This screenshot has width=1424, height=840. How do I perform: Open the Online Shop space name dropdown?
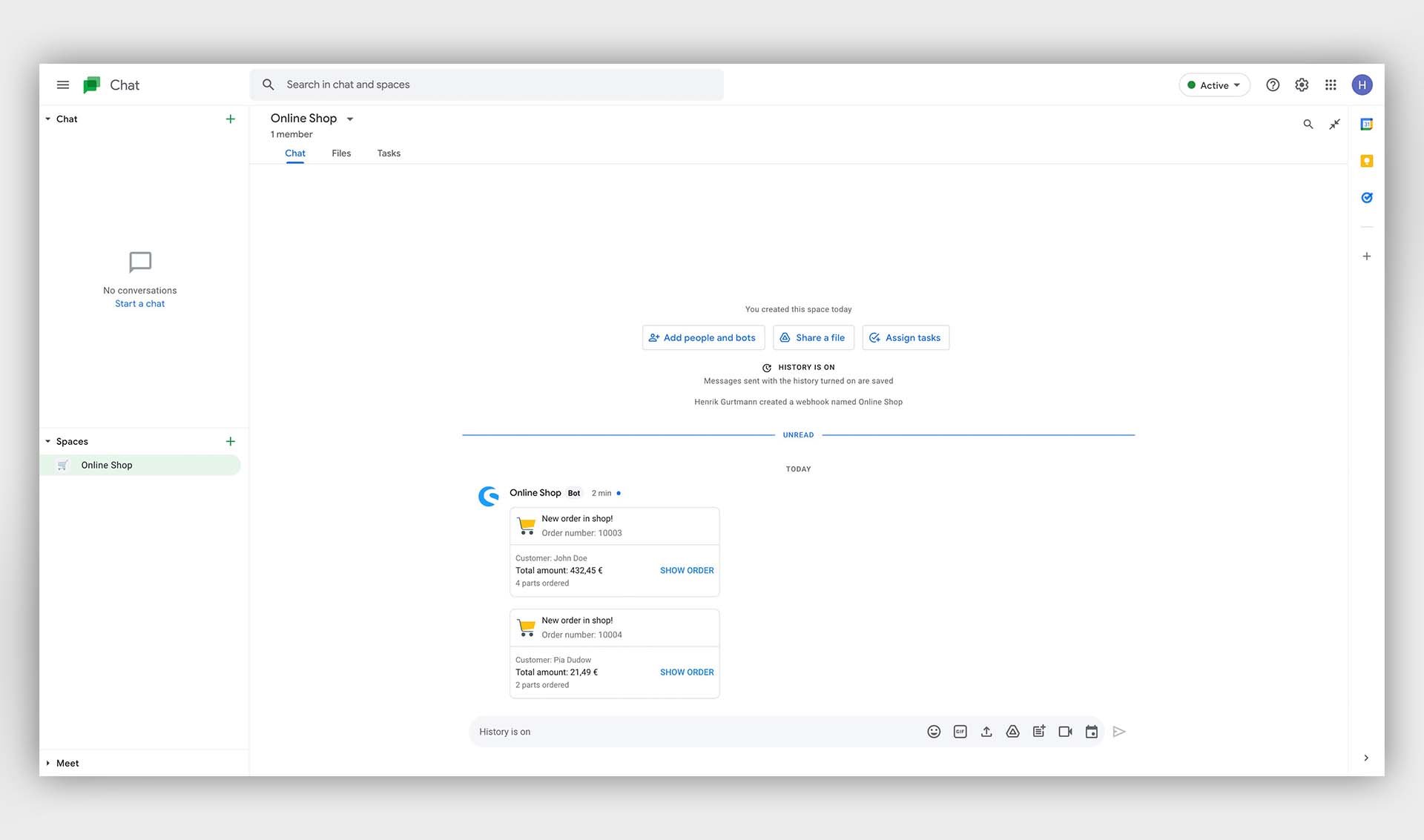coord(350,119)
